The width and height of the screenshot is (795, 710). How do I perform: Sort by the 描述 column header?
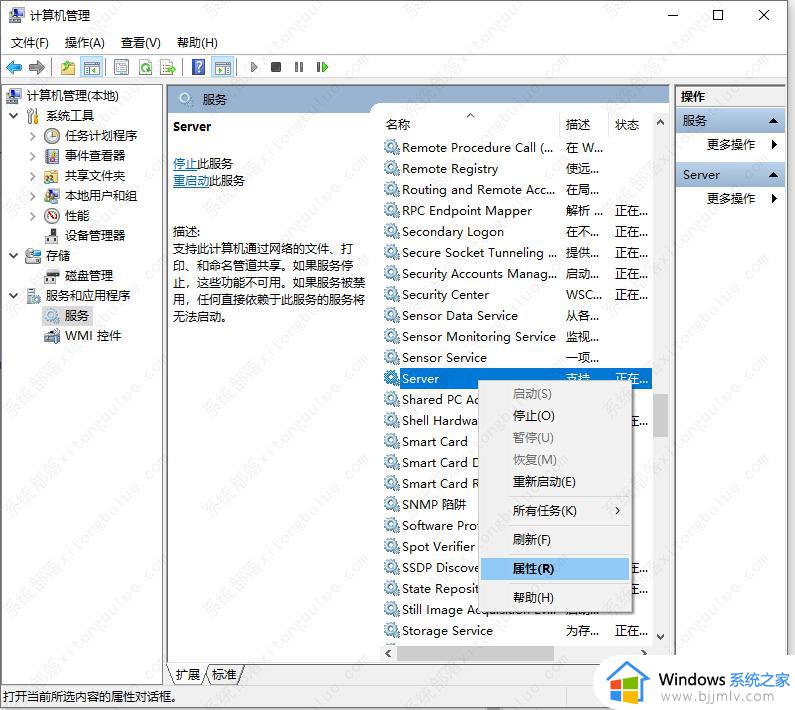[x=583, y=124]
